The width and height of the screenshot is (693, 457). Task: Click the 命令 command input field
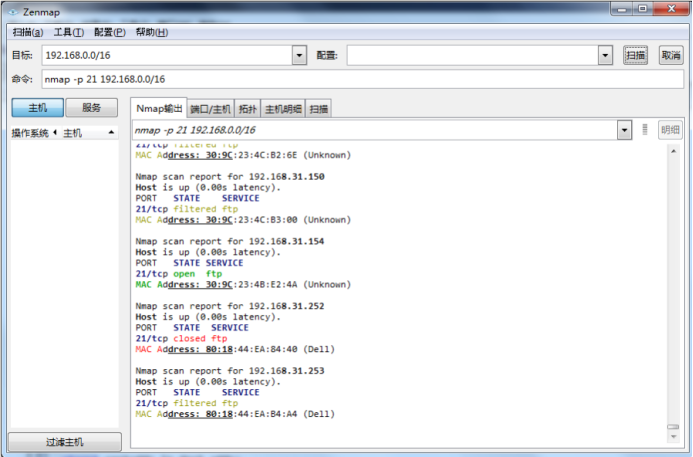[362, 79]
